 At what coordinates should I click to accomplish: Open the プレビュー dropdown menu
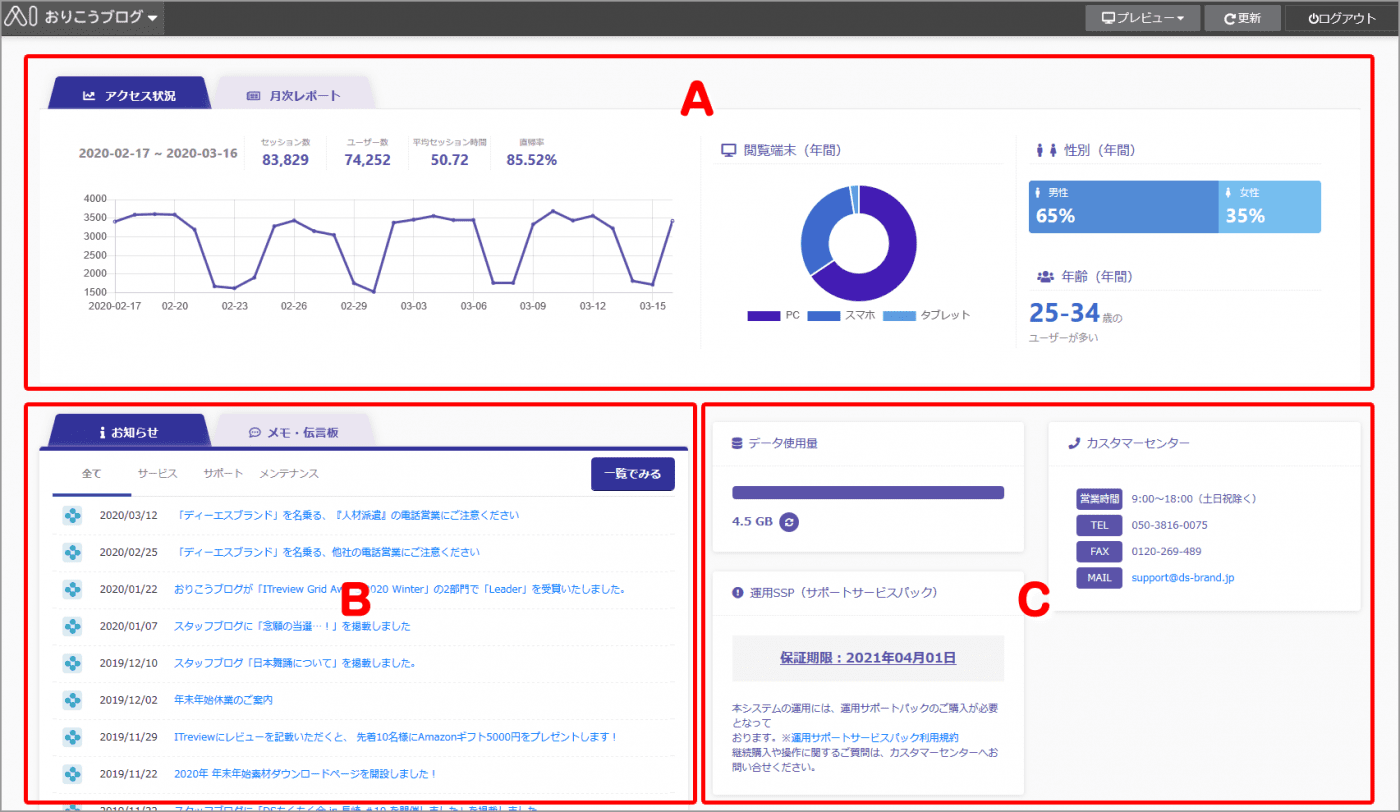1142,18
